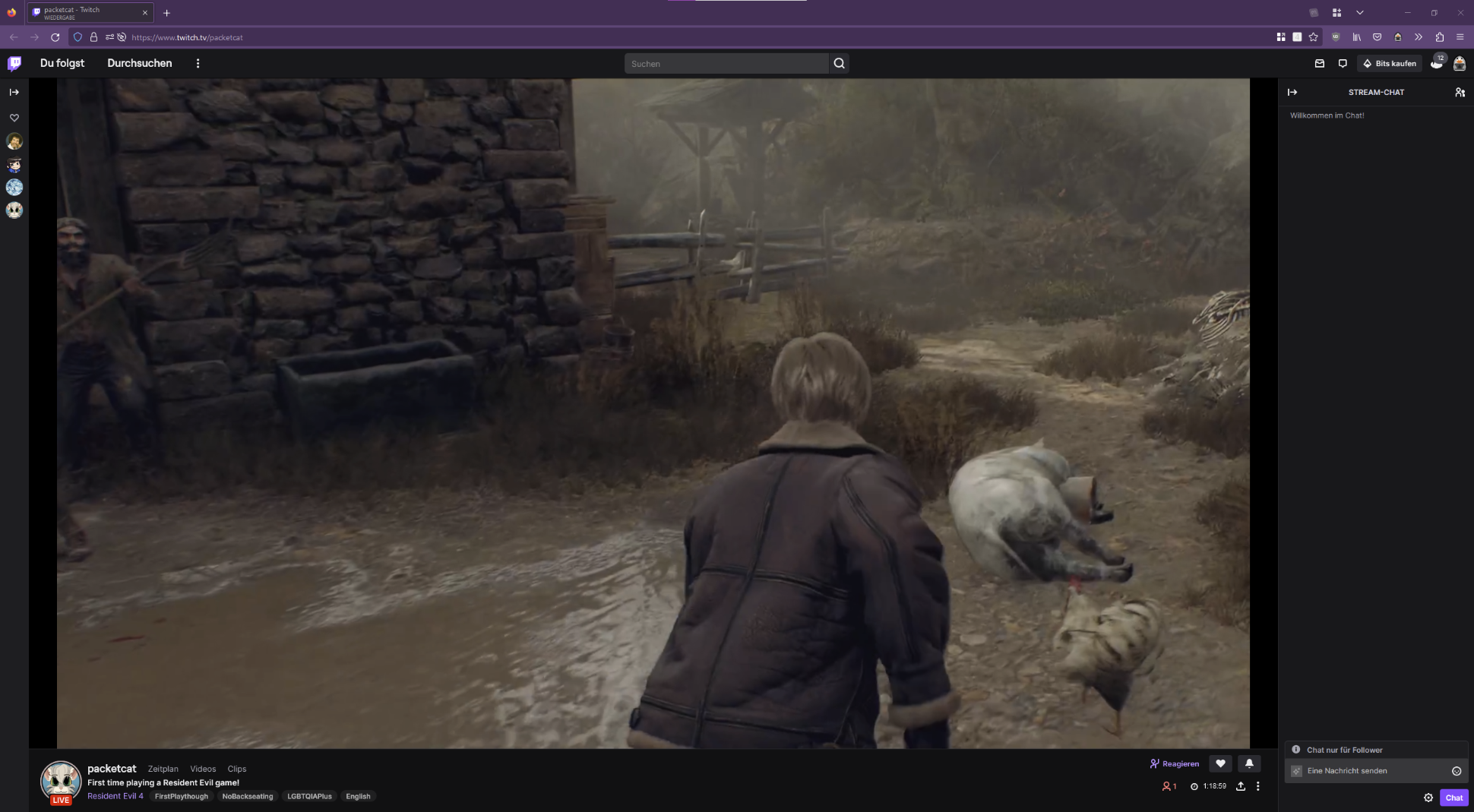Click the Twitch home logo

click(14, 64)
